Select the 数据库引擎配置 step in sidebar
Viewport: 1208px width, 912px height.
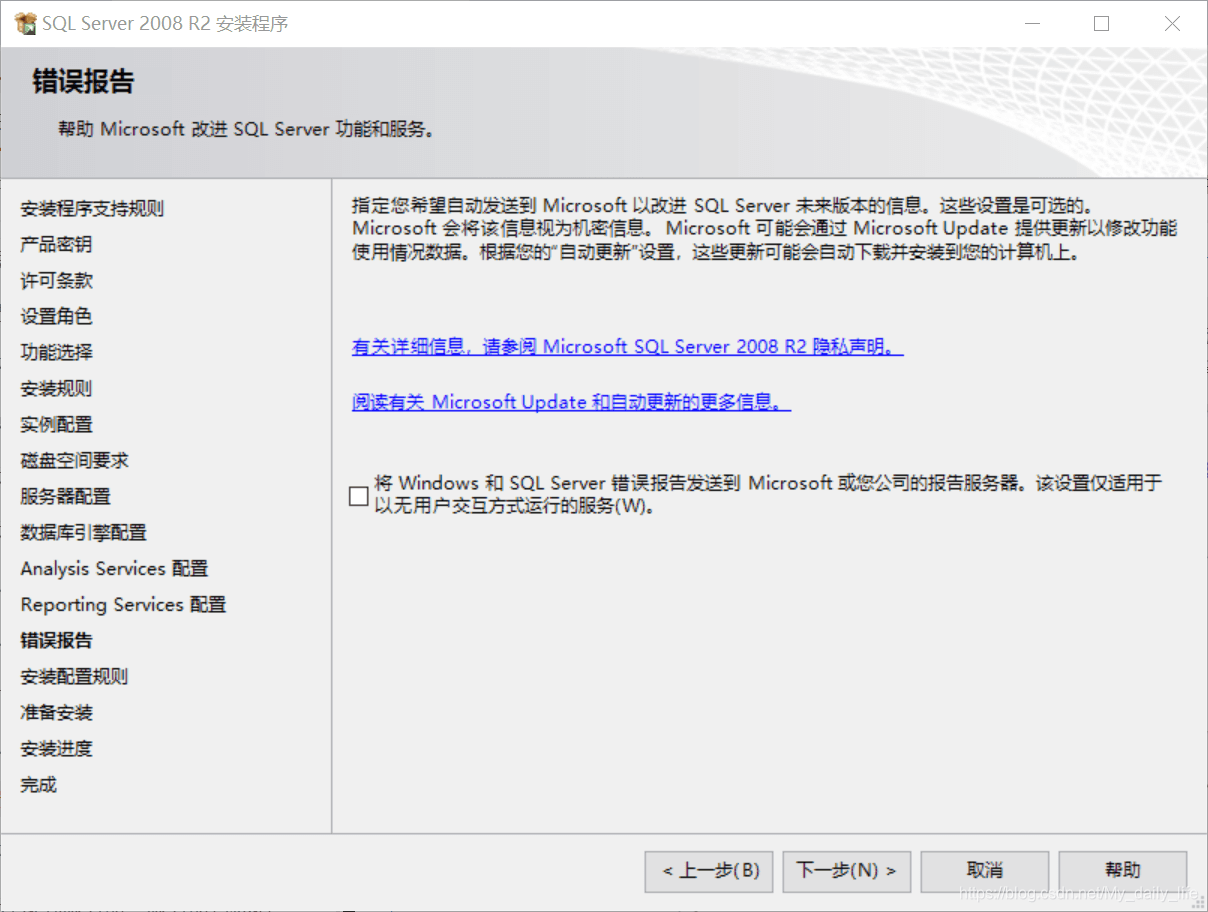[x=83, y=533]
